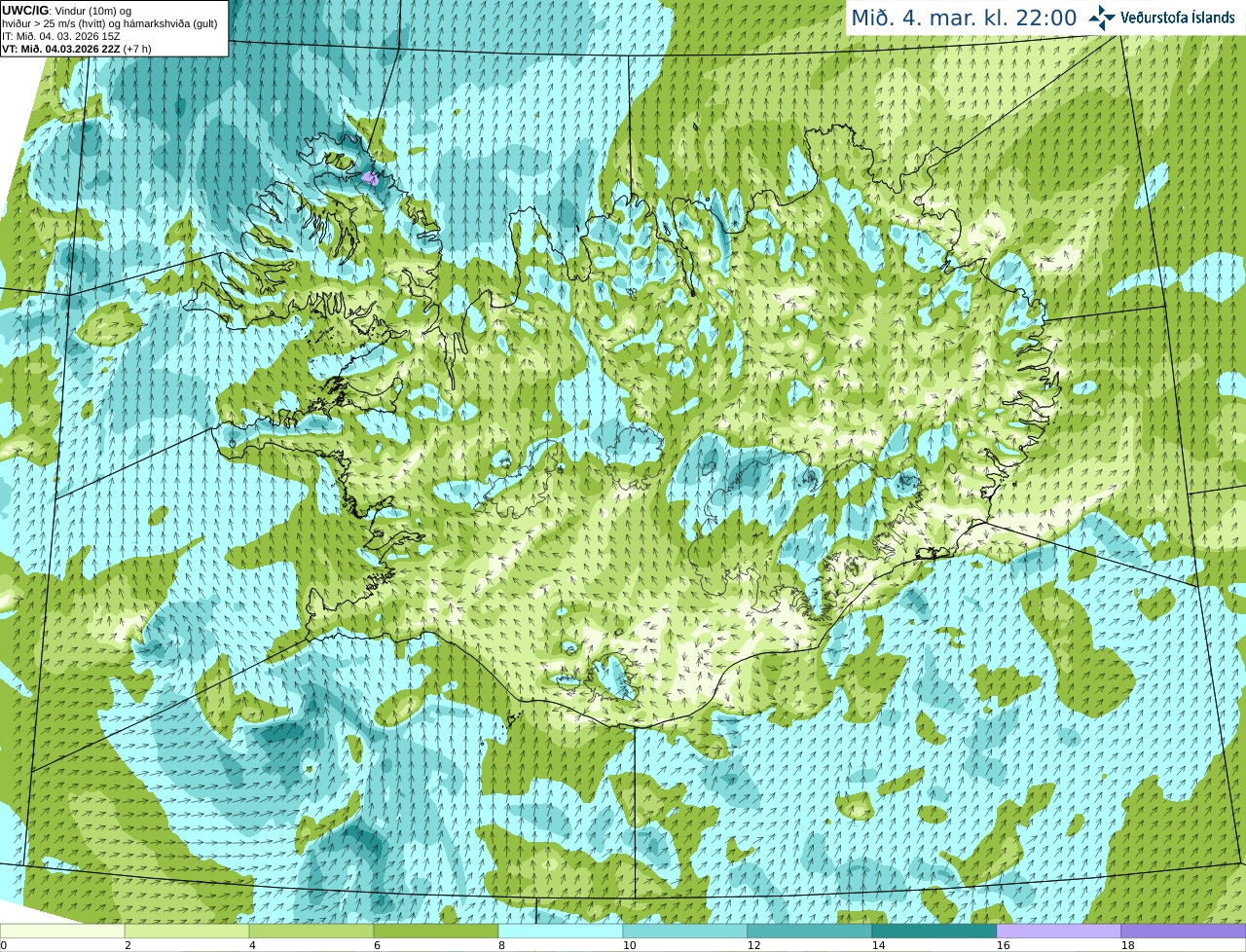Click the '12' label on the wind scale
Viewport: 1246px width, 952px height.
click(x=753, y=945)
